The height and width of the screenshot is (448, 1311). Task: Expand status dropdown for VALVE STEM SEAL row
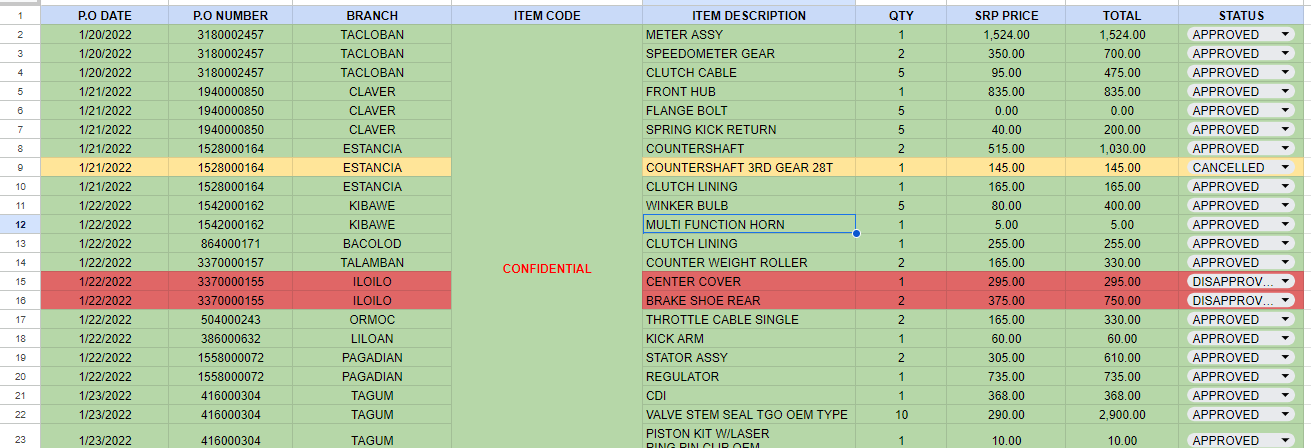click(1284, 415)
